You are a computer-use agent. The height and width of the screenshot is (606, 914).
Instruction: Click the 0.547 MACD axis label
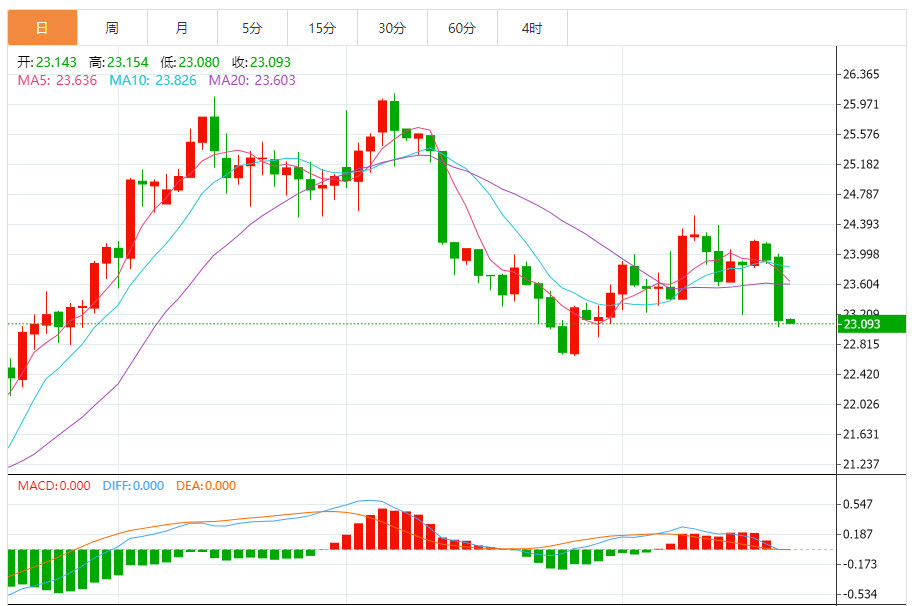click(858, 505)
